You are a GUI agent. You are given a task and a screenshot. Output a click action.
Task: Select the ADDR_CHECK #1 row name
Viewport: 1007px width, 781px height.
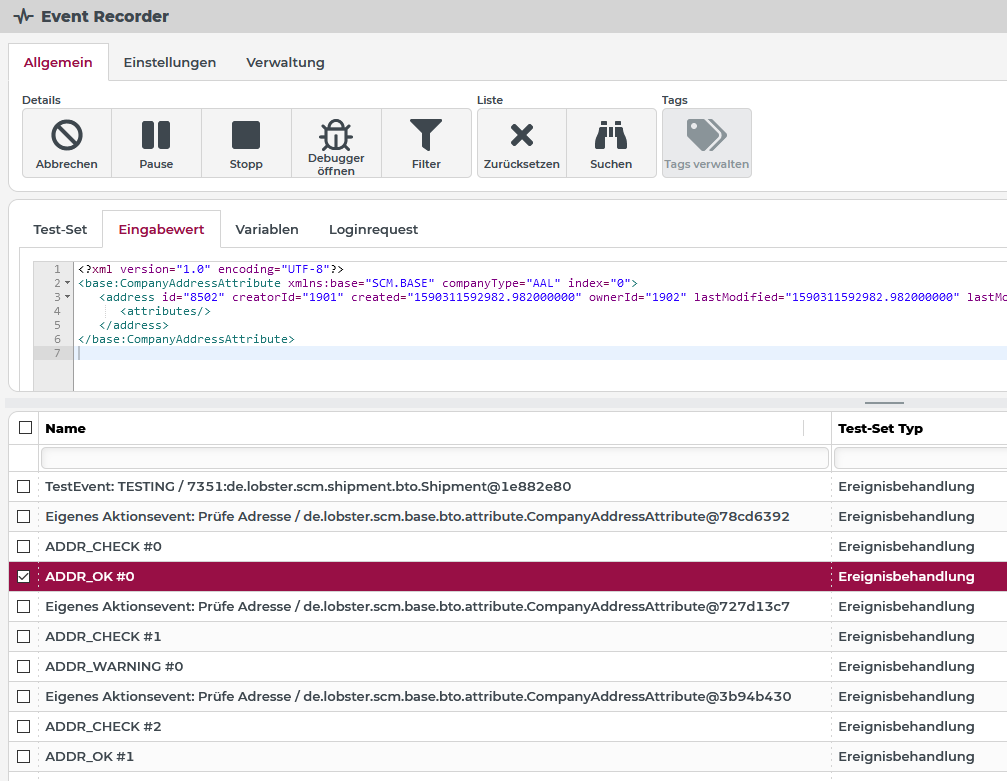(x=103, y=636)
